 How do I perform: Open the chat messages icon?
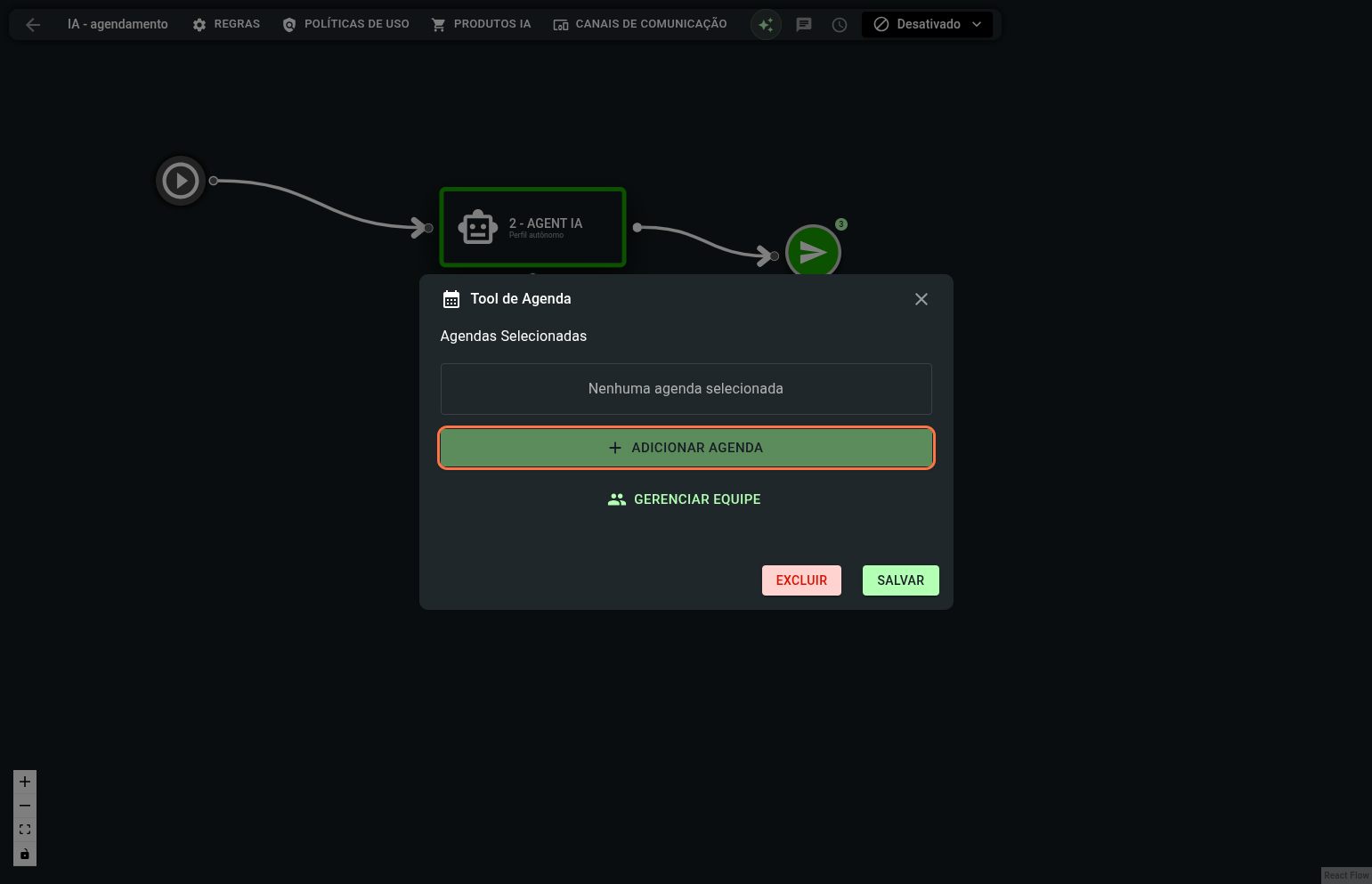804,25
